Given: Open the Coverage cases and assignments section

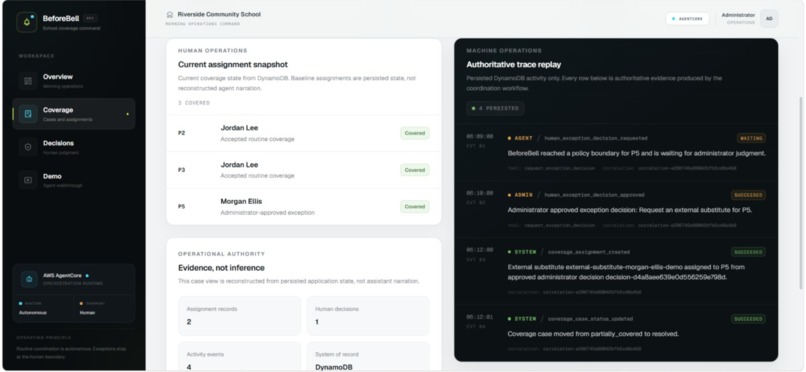Looking at the screenshot, I should click(74, 114).
